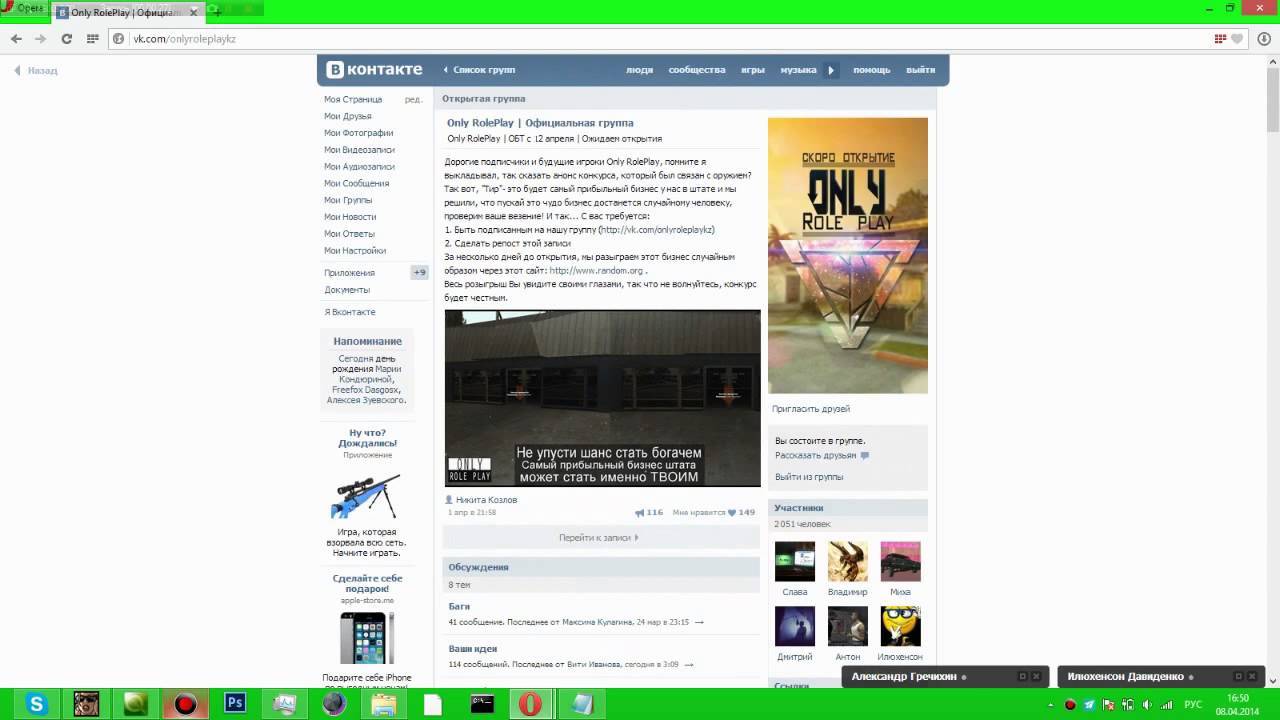Click the +9 applications counter
This screenshot has height=720, width=1280.
[x=419, y=273]
